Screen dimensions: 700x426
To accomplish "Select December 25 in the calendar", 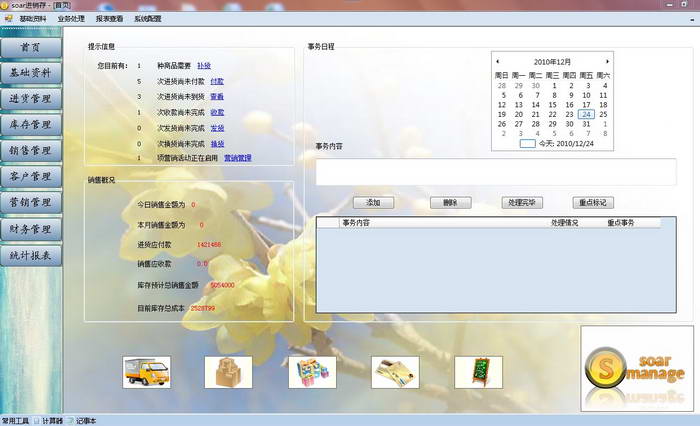I will (x=603, y=115).
